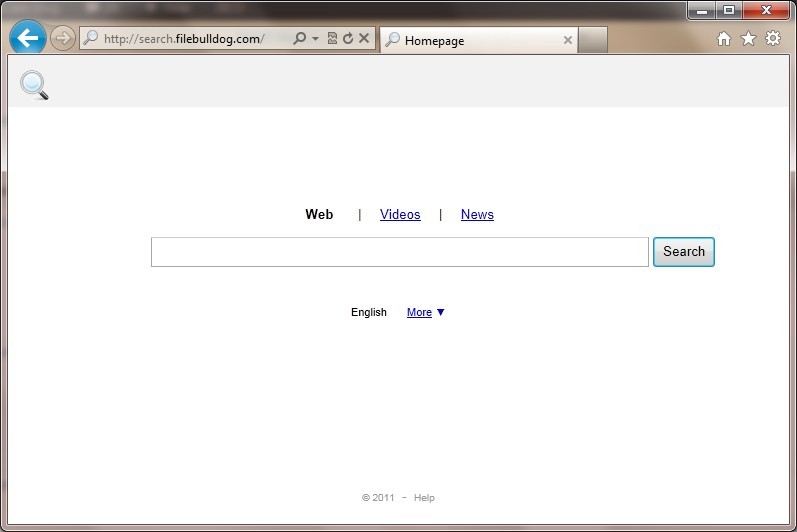Open the More languages link
The width and height of the screenshot is (797, 532).
[419, 312]
